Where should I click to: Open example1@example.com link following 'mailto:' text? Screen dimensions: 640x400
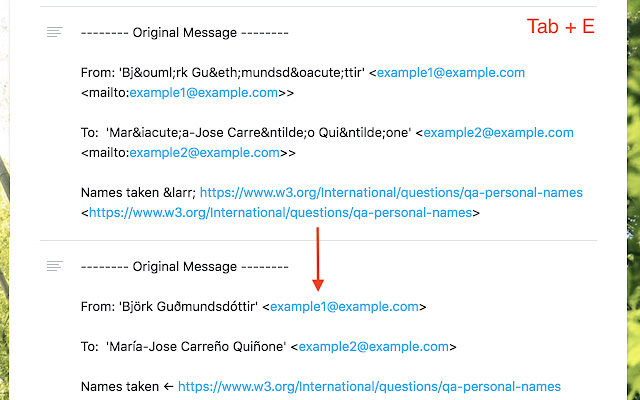coord(204,93)
